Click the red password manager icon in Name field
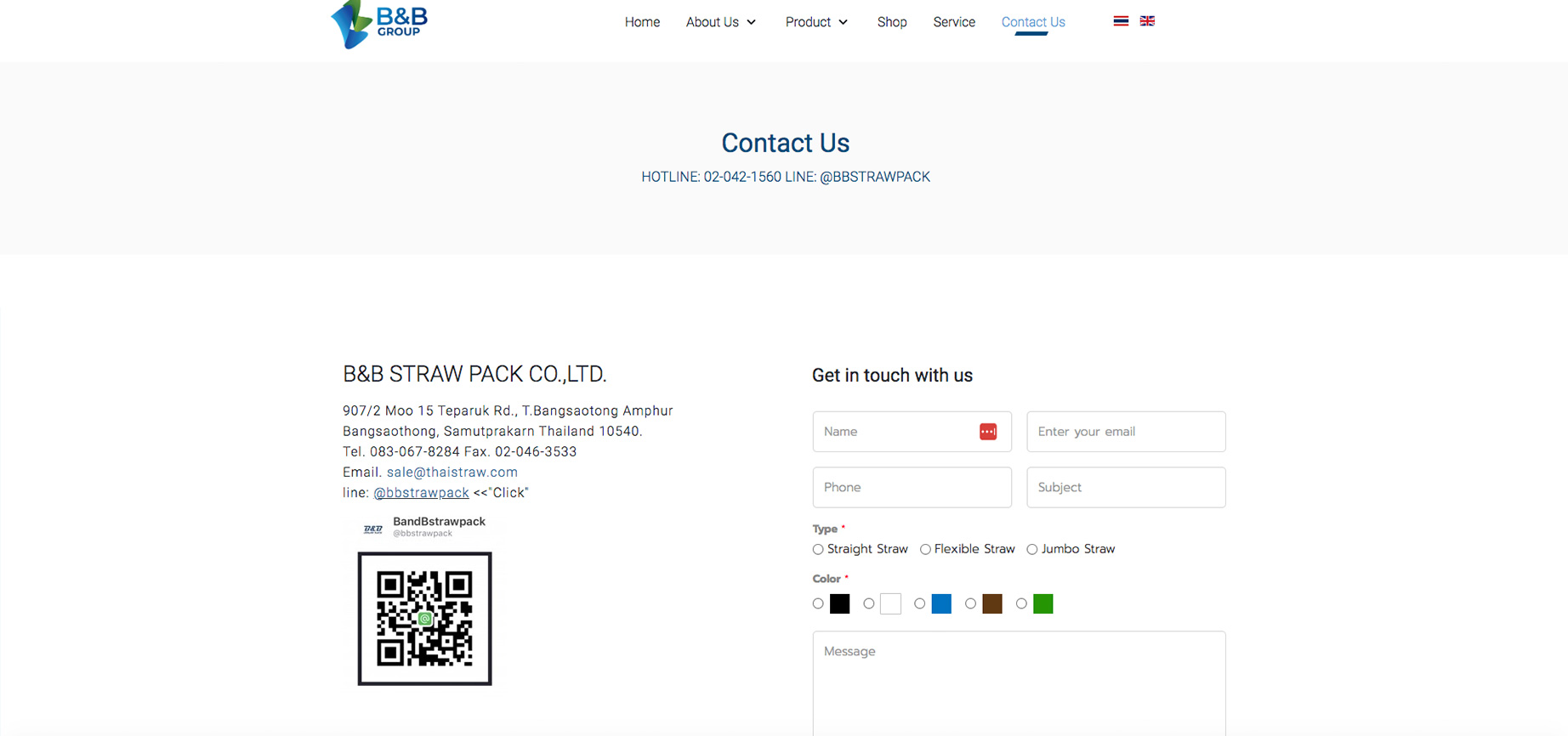The image size is (1568, 736). (x=988, y=432)
